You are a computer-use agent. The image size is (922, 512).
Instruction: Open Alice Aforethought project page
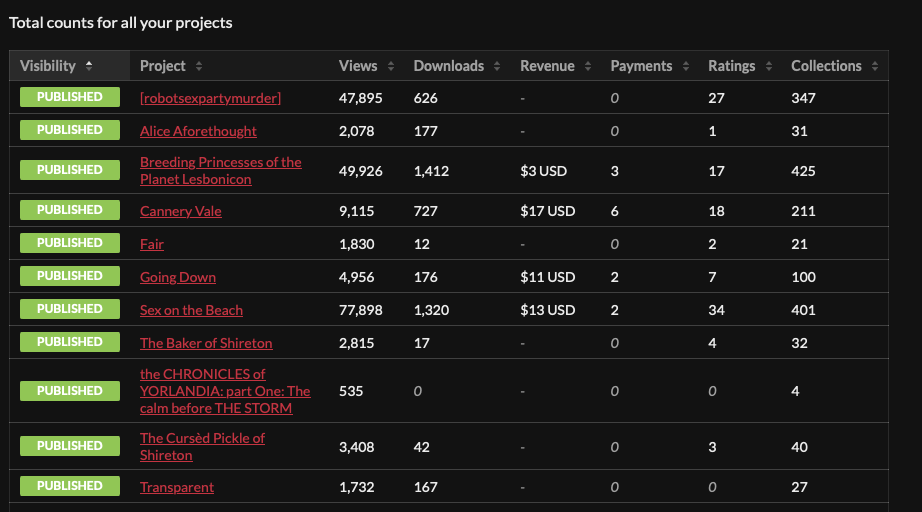[x=198, y=131]
